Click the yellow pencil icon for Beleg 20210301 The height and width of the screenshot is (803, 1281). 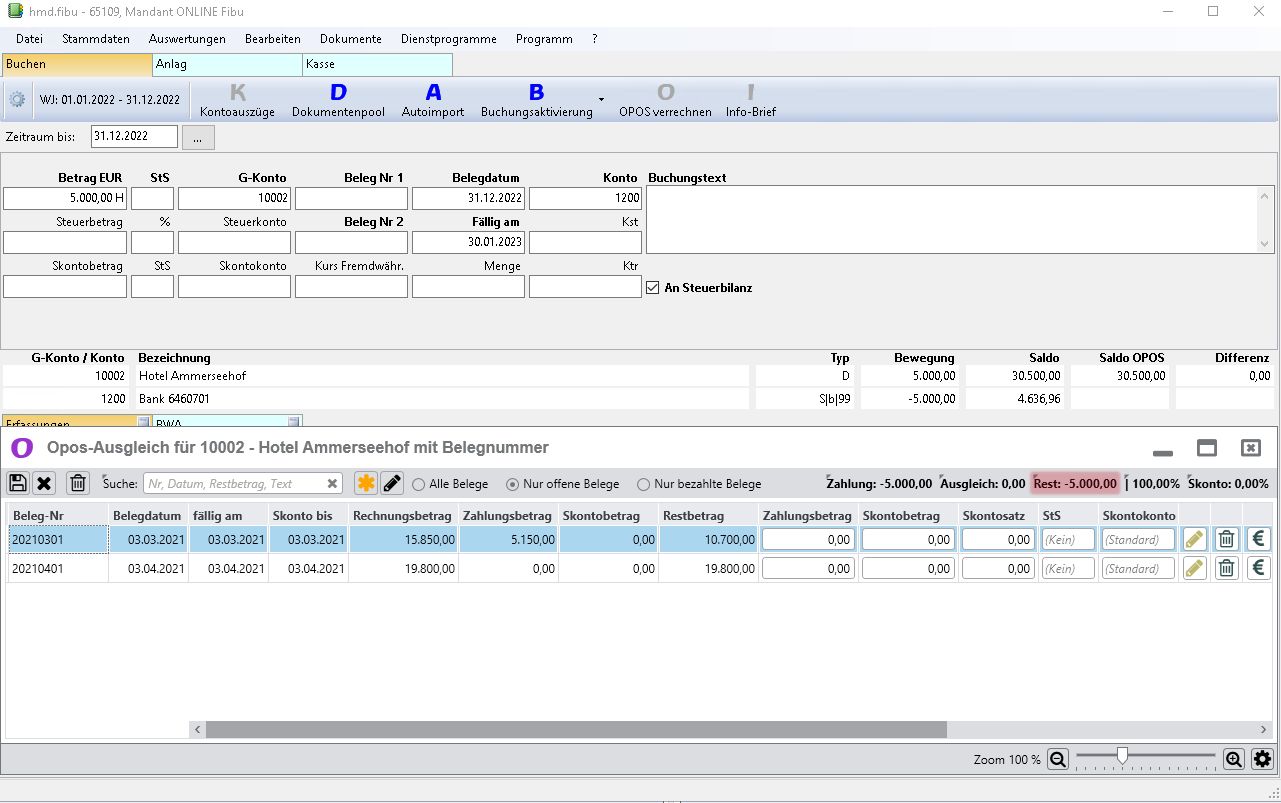click(x=1194, y=539)
